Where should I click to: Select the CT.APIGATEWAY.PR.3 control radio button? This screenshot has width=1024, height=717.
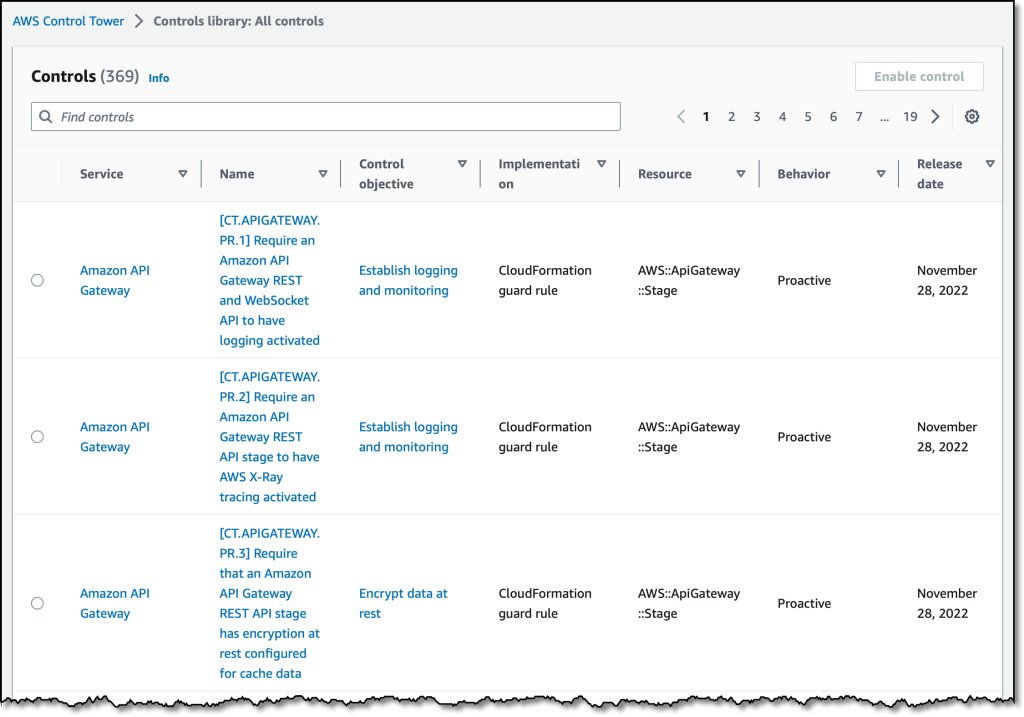[37, 603]
